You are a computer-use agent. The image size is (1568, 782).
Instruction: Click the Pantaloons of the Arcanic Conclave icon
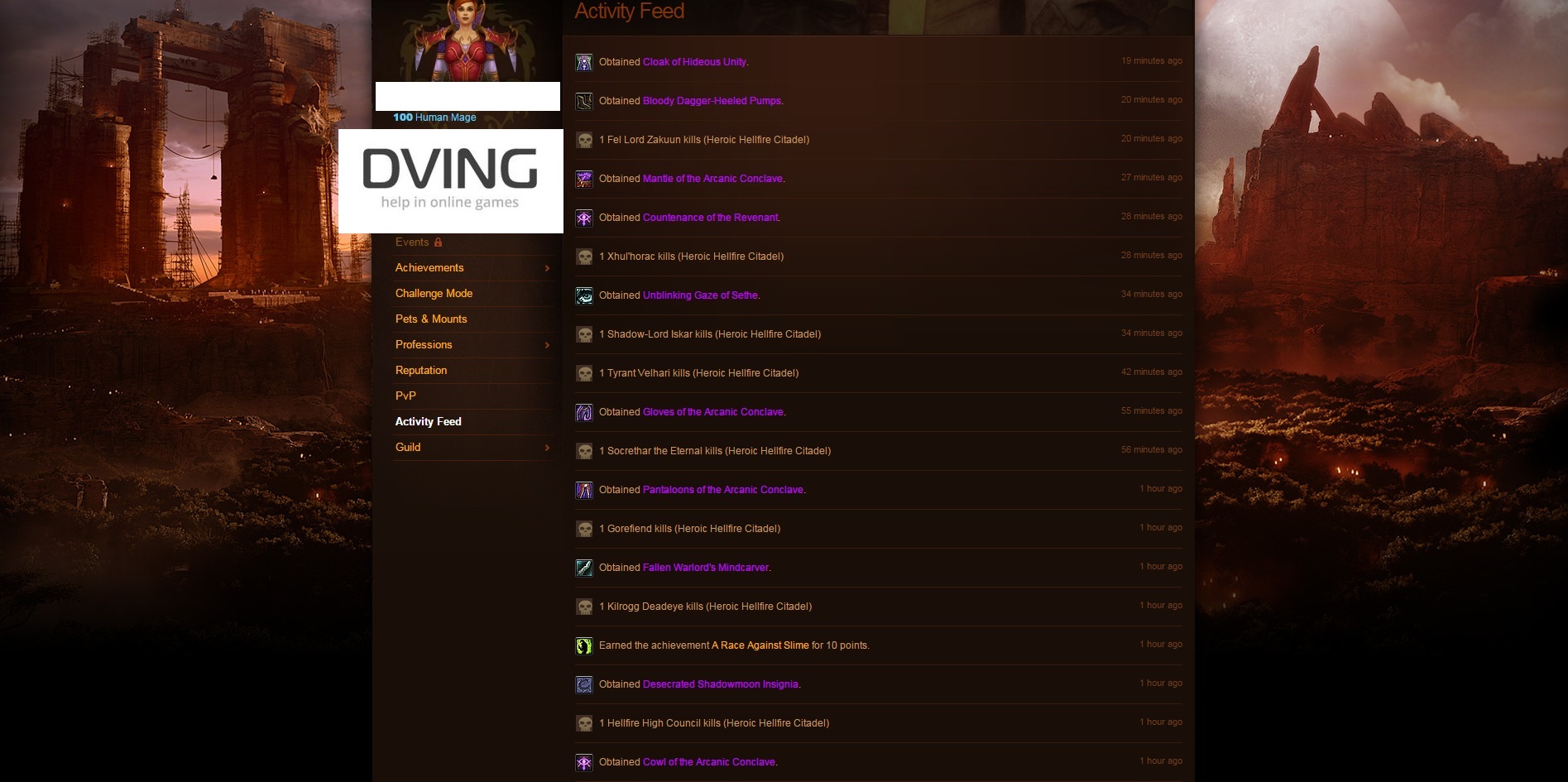[584, 490]
